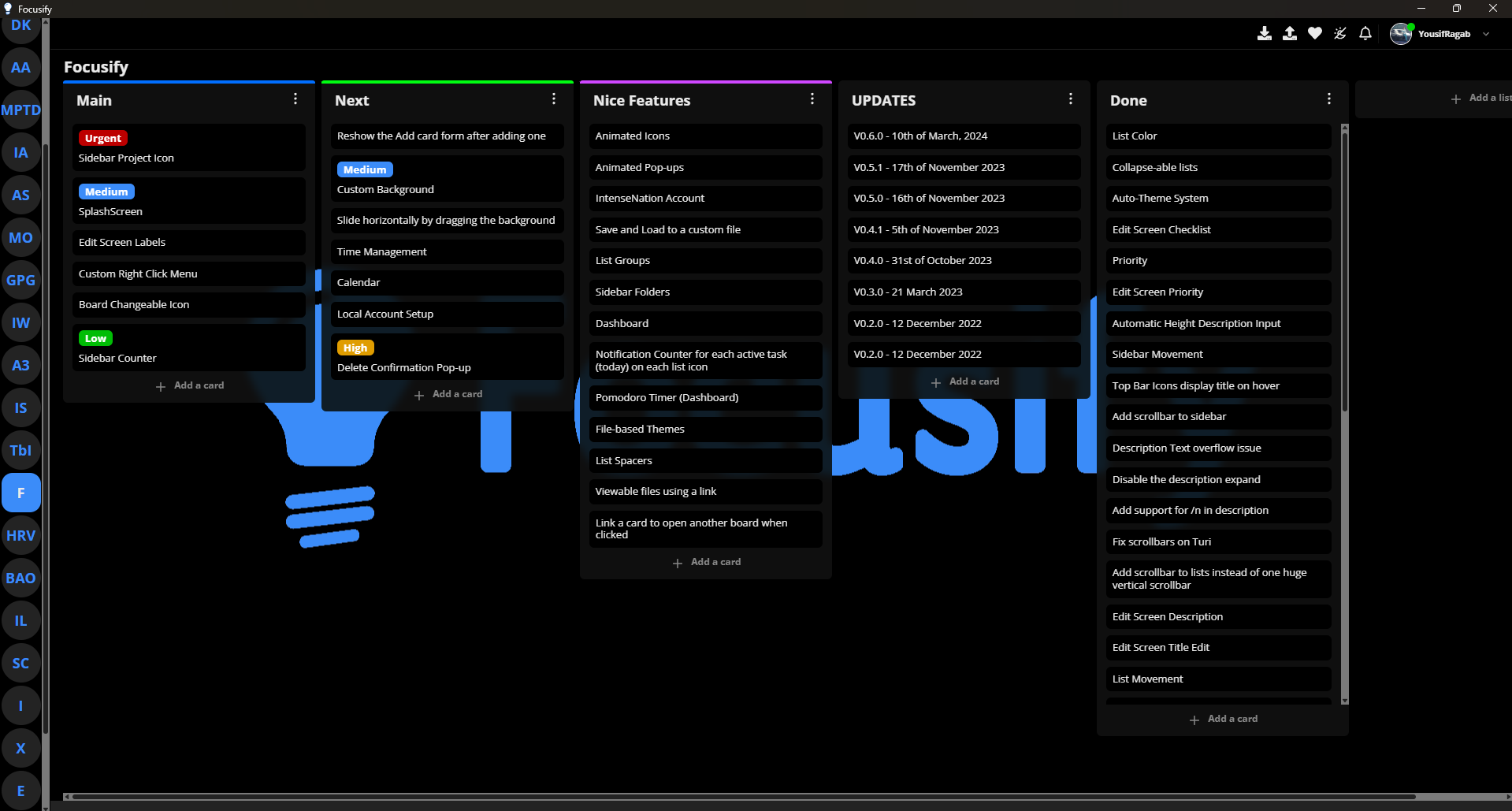Open the Main list three-dot menu
1512x811 pixels.
point(295,99)
